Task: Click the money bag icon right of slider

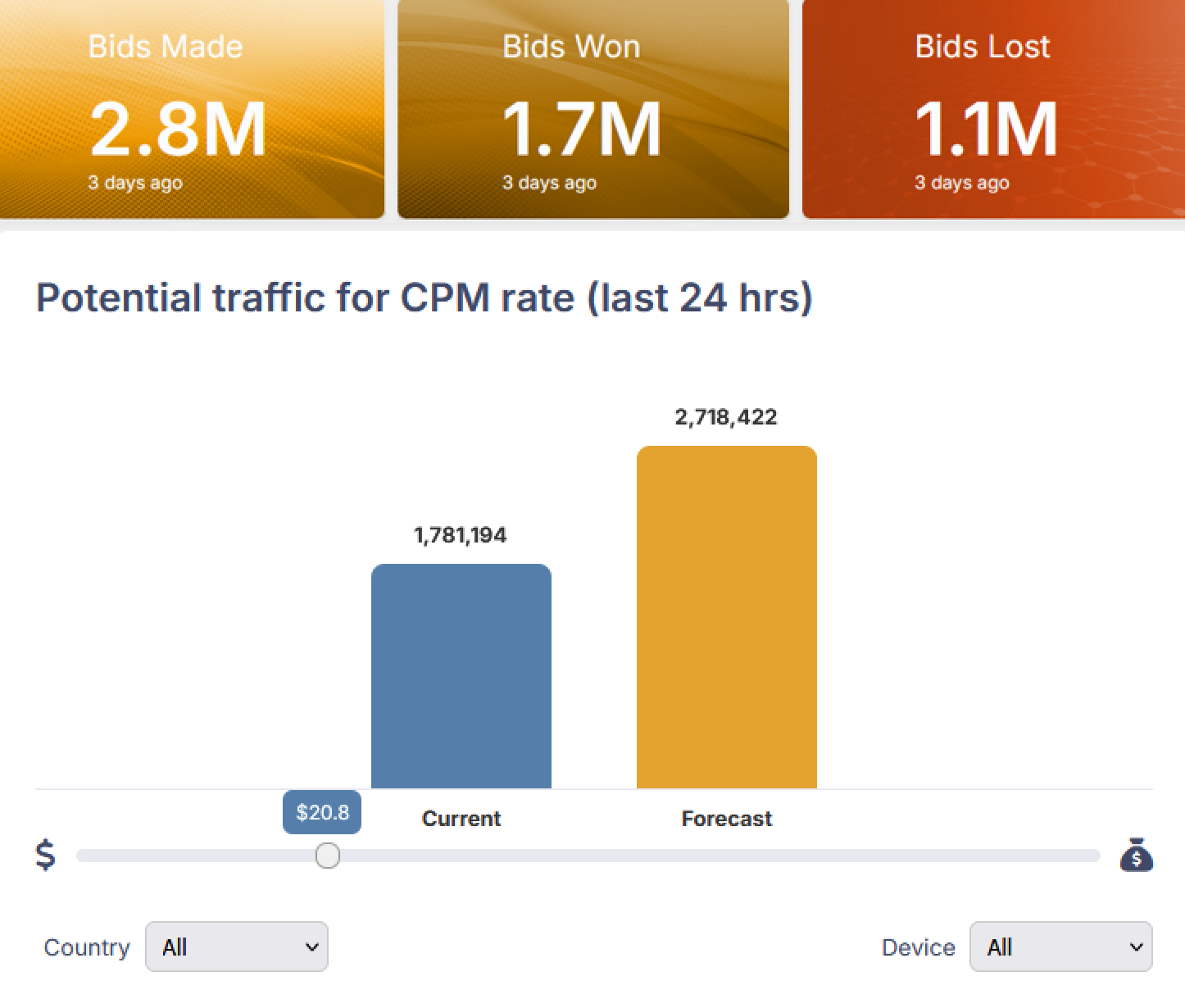Action: 1136,855
